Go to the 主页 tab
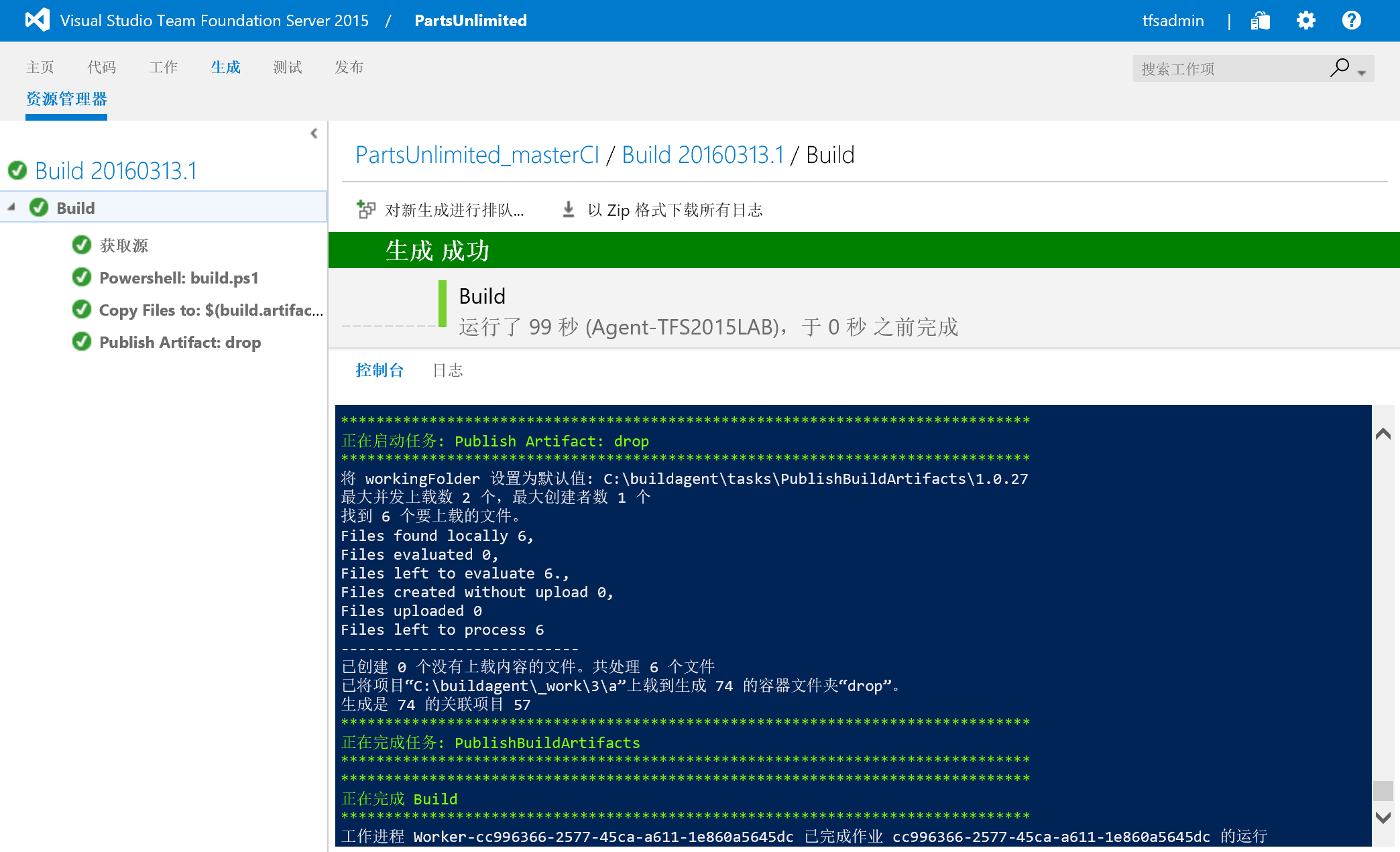 tap(40, 67)
